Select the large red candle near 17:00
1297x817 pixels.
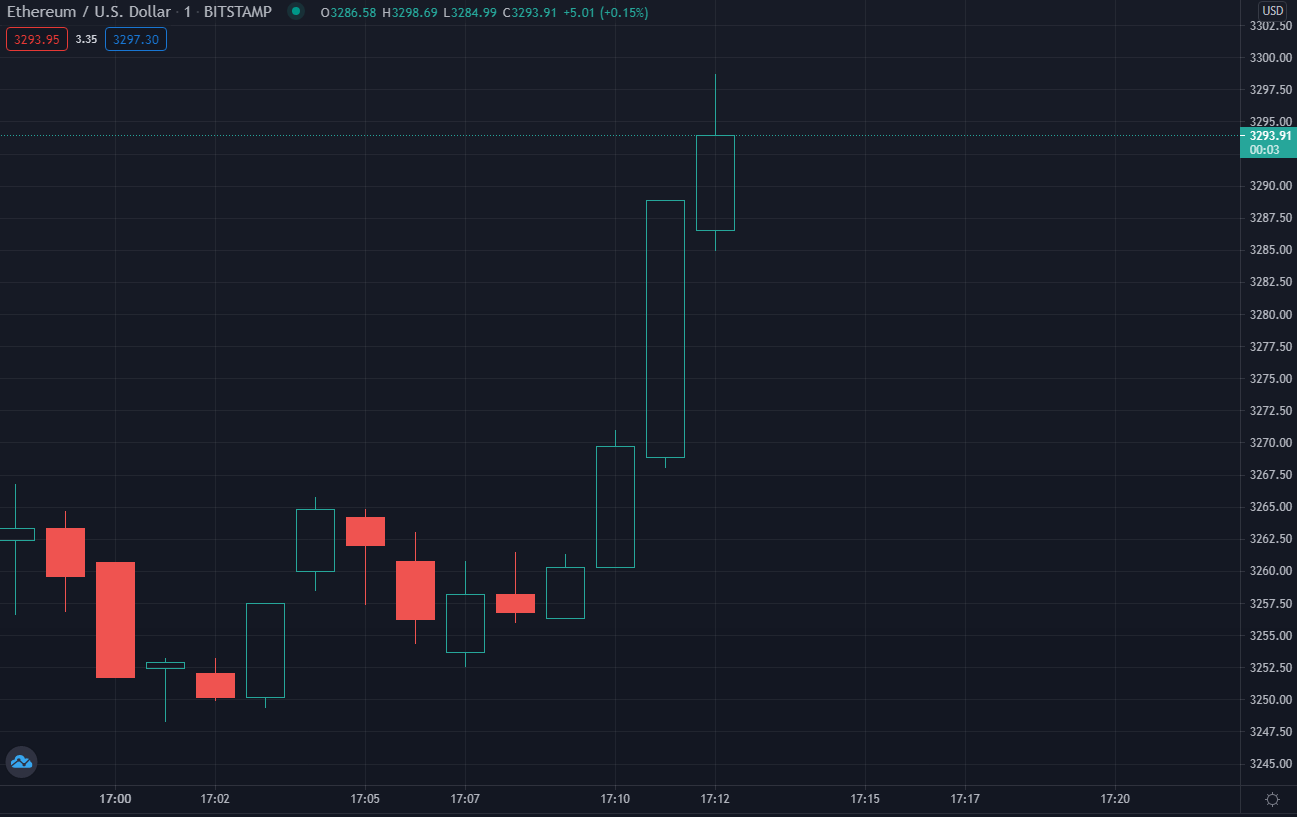(115, 620)
